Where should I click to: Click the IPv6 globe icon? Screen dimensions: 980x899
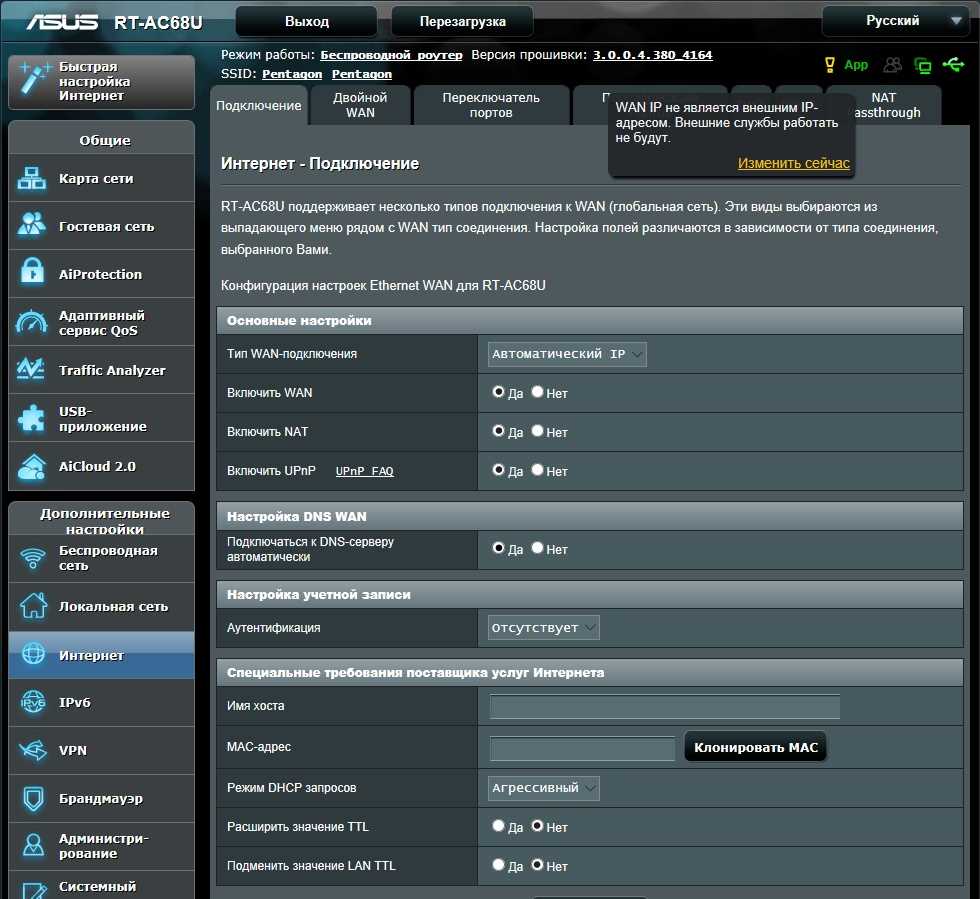[33, 702]
